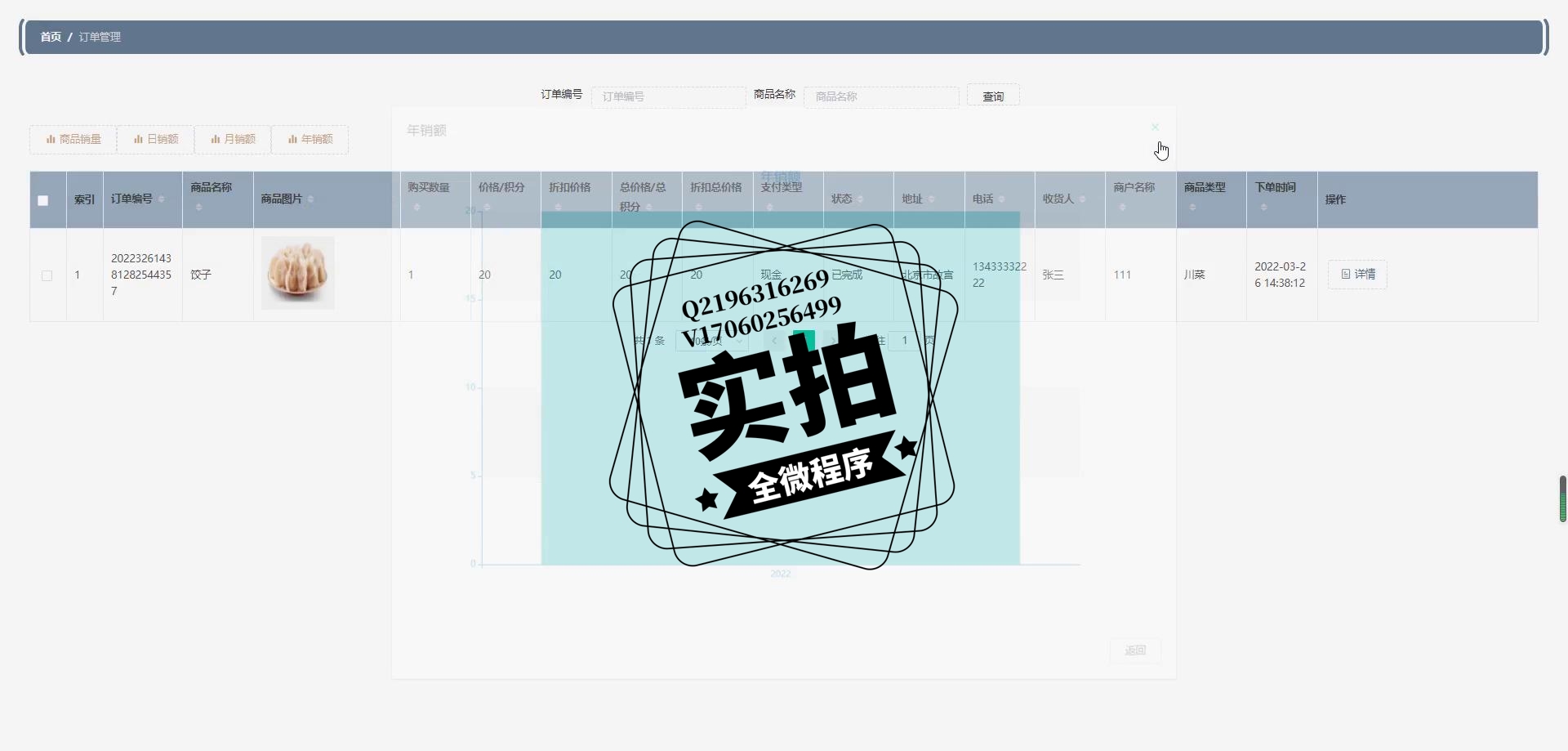Screen dimensions: 1568x751
Task: Click the 操作 column header
Action: click(1335, 199)
